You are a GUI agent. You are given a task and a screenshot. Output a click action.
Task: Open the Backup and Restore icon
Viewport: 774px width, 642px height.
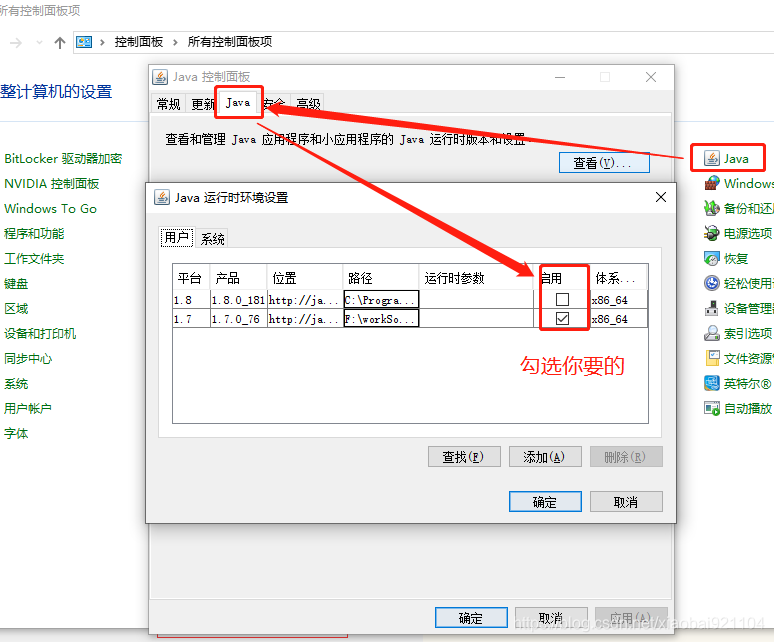click(x=711, y=208)
